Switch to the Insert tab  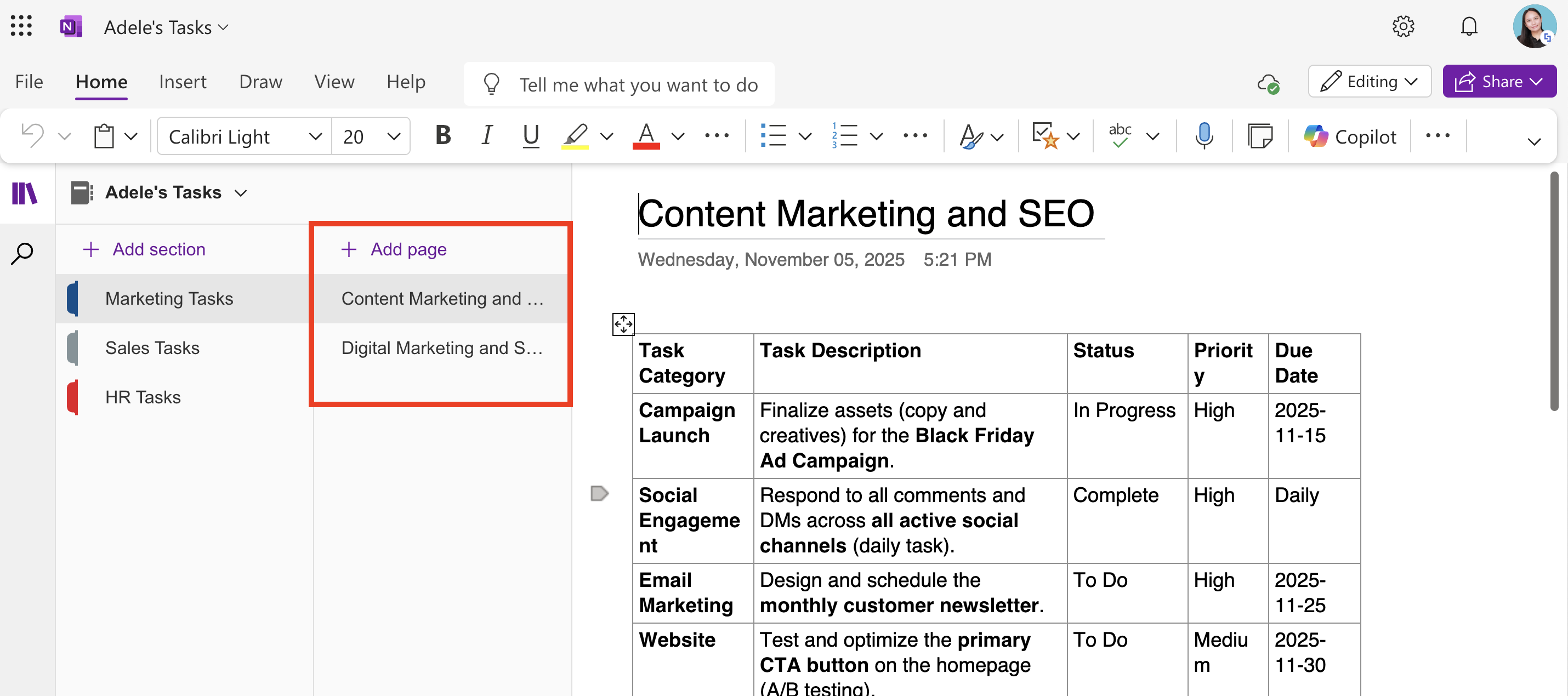(x=183, y=82)
